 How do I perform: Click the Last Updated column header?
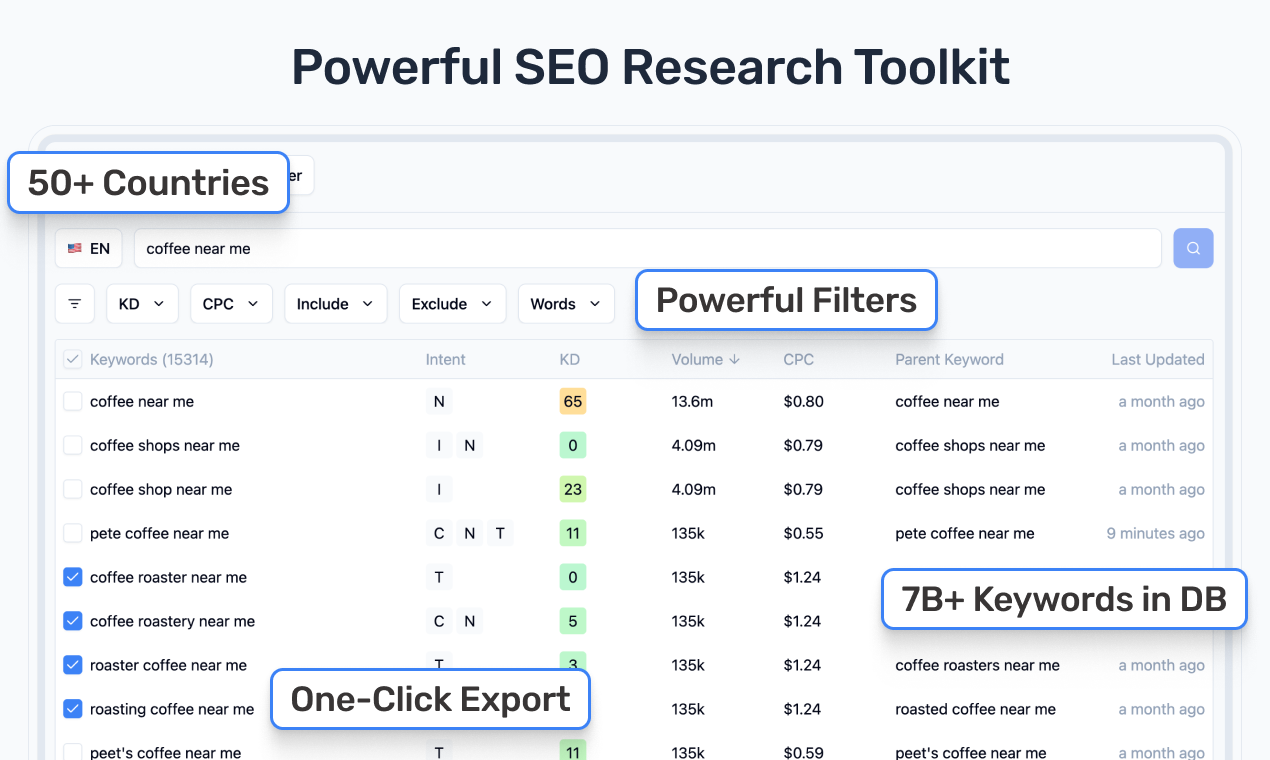tap(1158, 359)
